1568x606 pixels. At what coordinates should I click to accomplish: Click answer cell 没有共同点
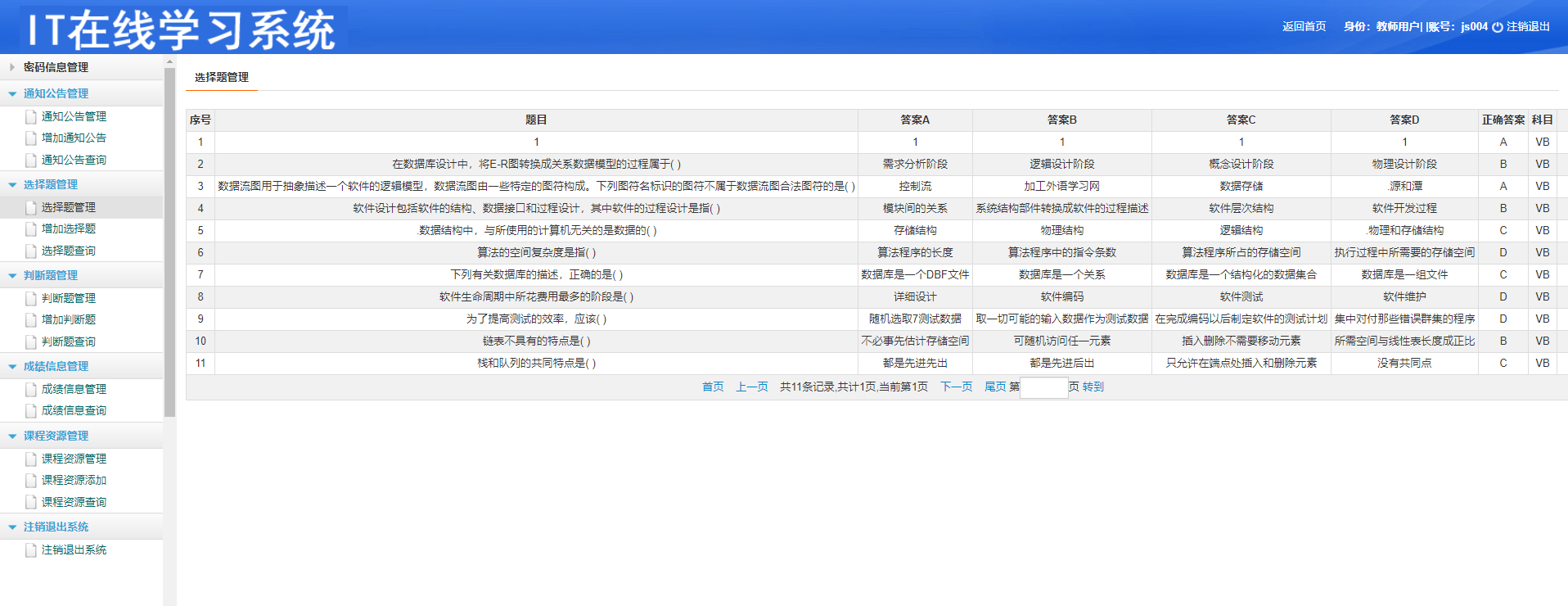coord(1404,363)
